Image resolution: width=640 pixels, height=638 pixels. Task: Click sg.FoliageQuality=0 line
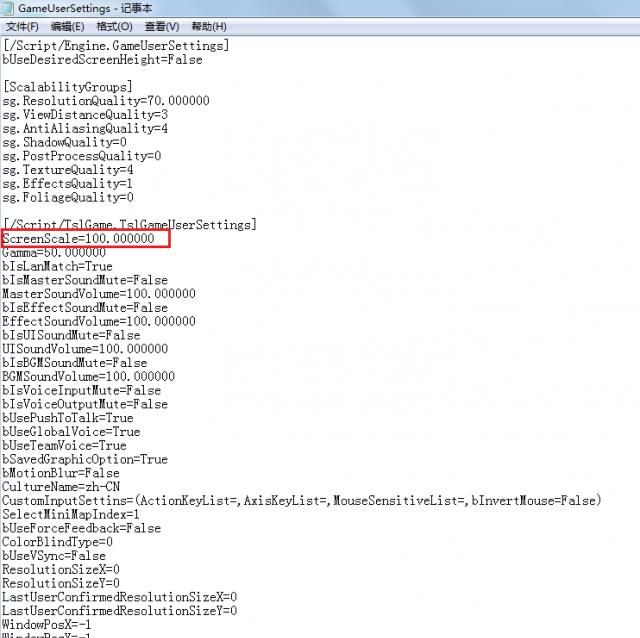click(x=68, y=198)
